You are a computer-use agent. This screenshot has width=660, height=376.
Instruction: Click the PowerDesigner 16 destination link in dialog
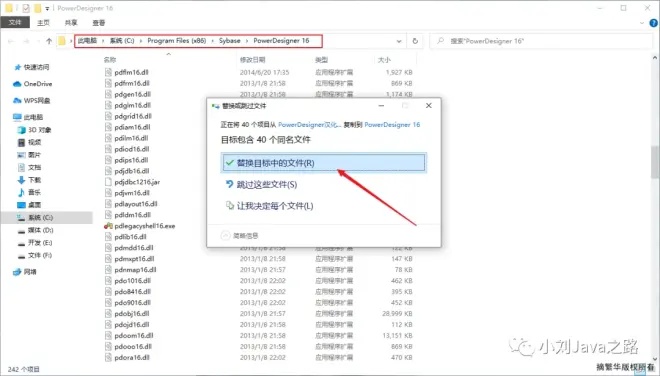[392, 125]
